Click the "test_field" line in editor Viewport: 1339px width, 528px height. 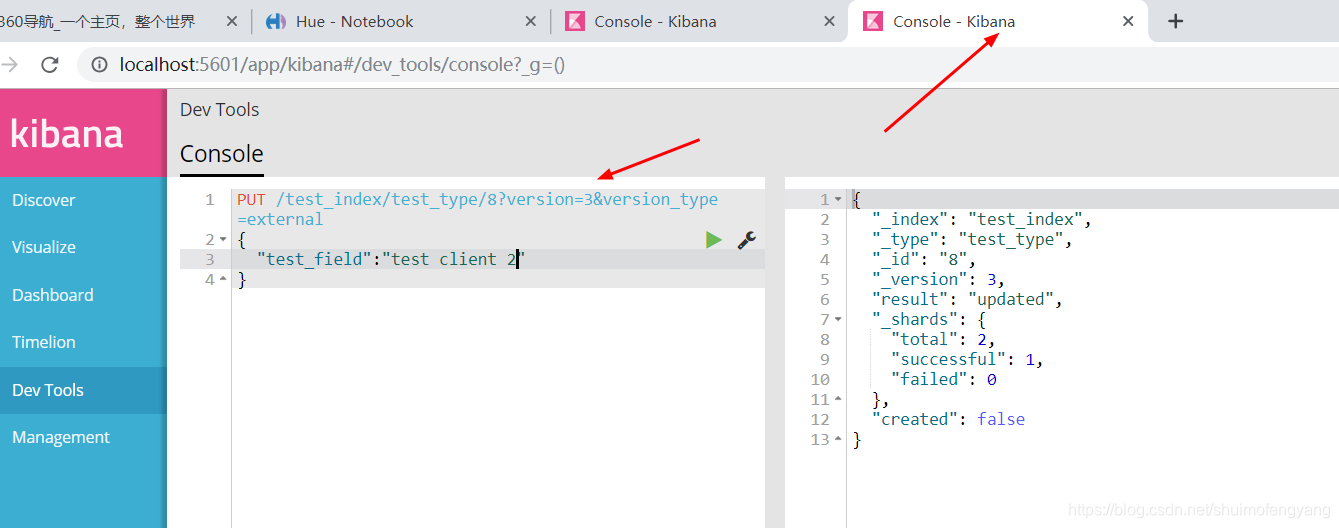391,259
